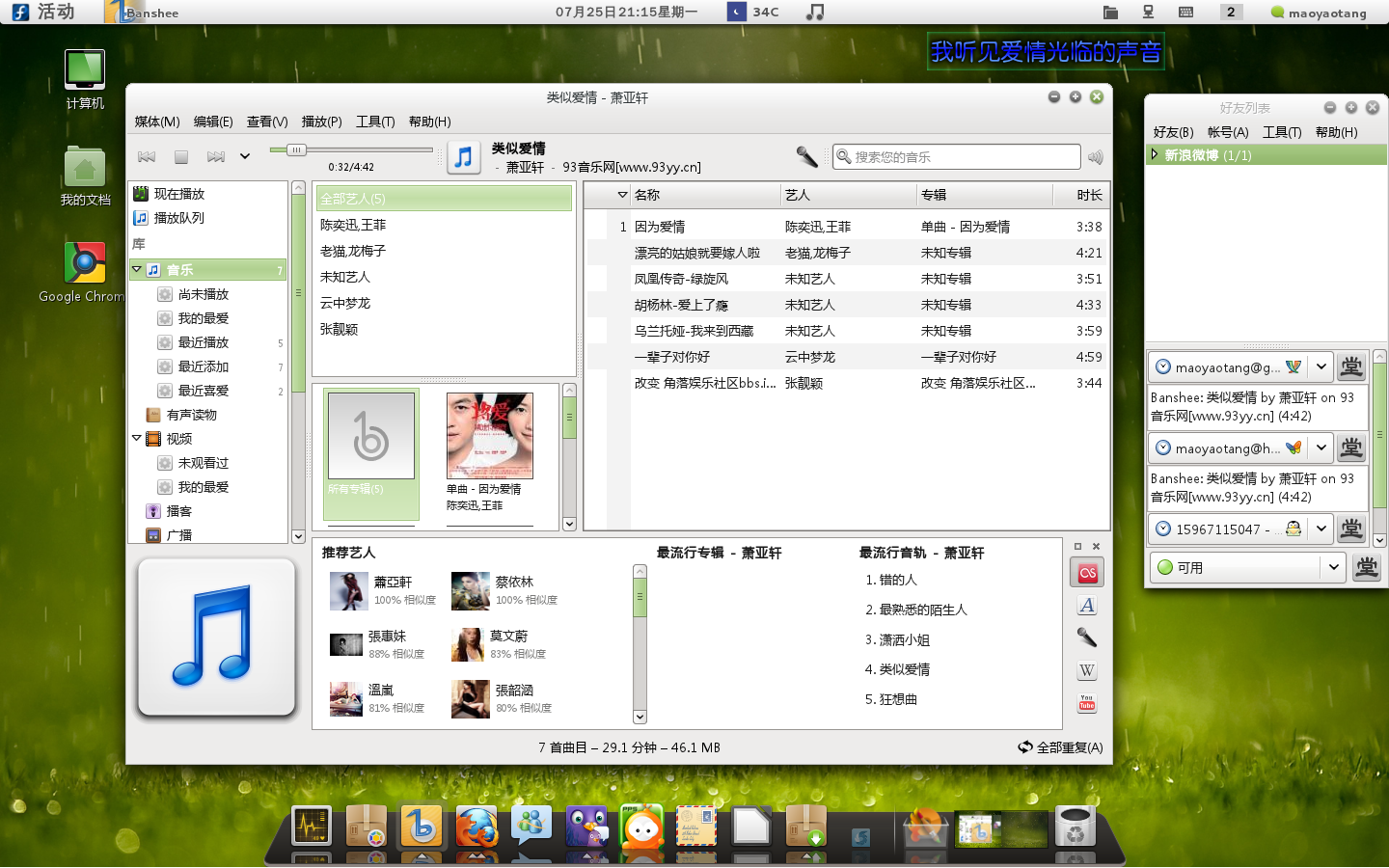Select 现在播放 in the sidebar
Viewport: 1389px width, 868px height.
(x=208, y=194)
